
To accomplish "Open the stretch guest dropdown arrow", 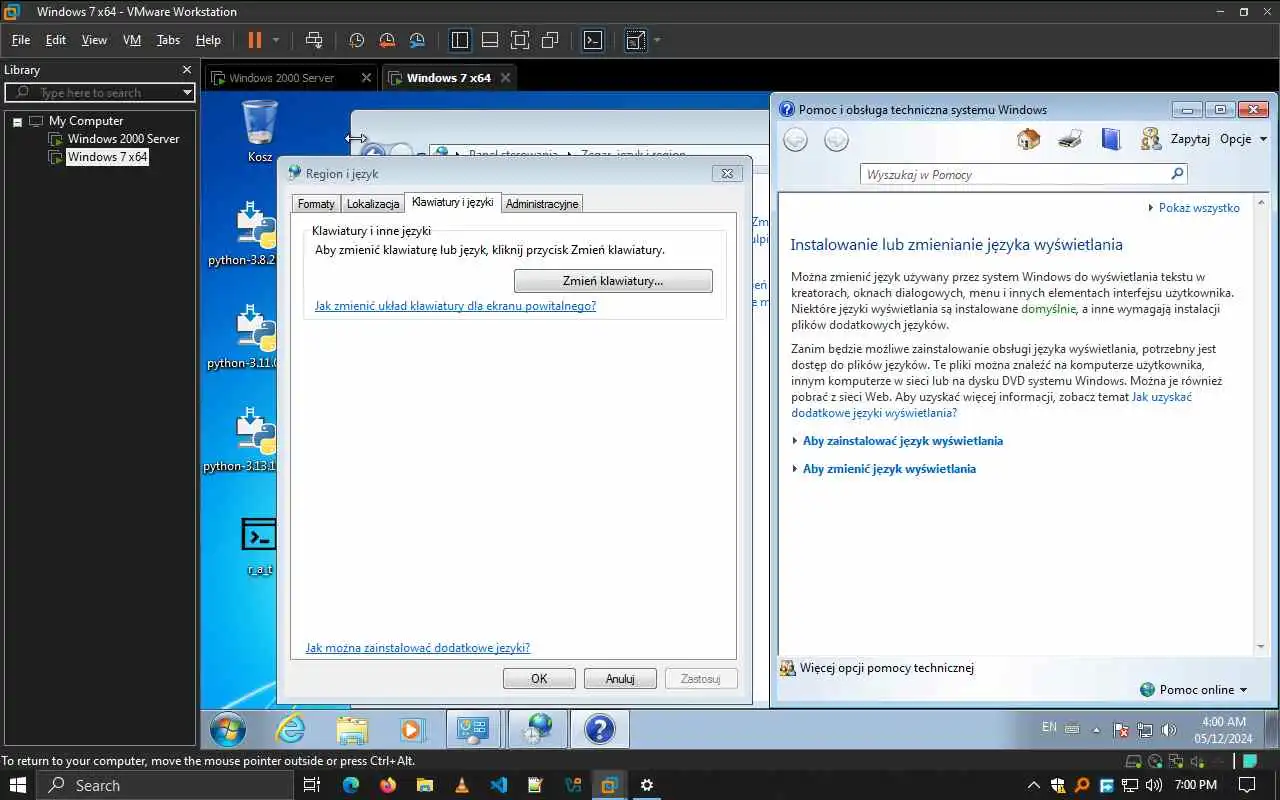I will click(657, 40).
